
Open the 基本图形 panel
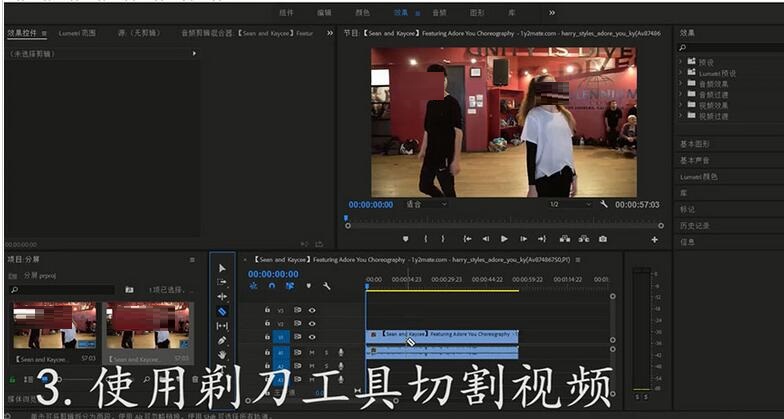coord(695,144)
